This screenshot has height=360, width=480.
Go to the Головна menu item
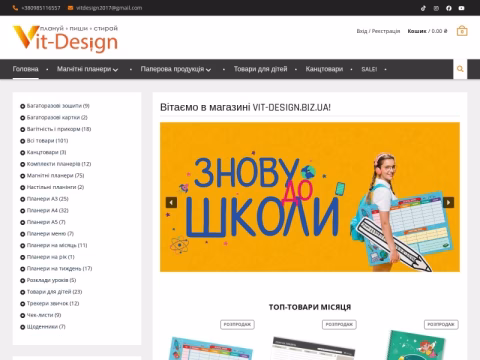coord(26,69)
